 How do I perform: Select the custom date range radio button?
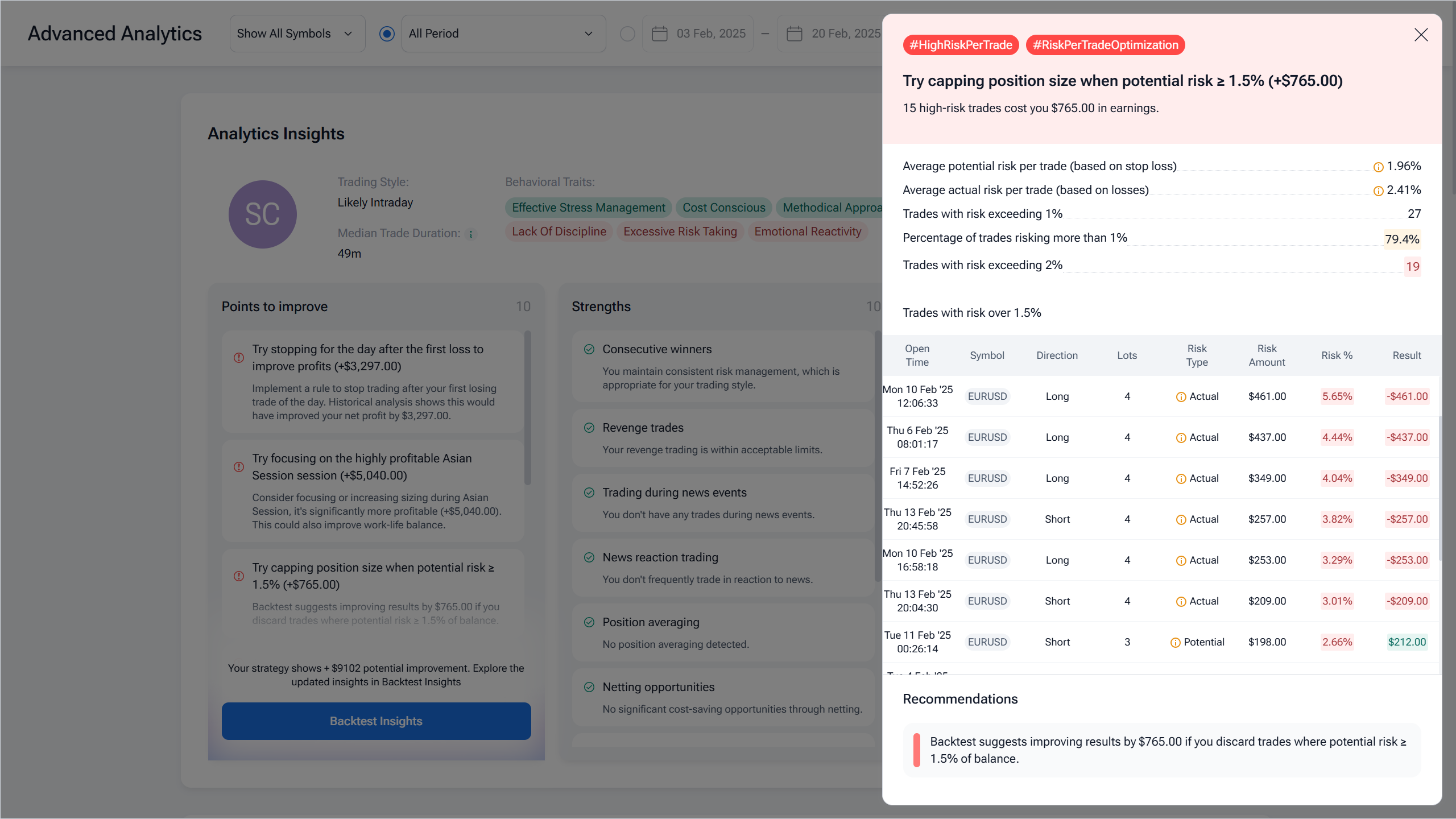pos(627,34)
